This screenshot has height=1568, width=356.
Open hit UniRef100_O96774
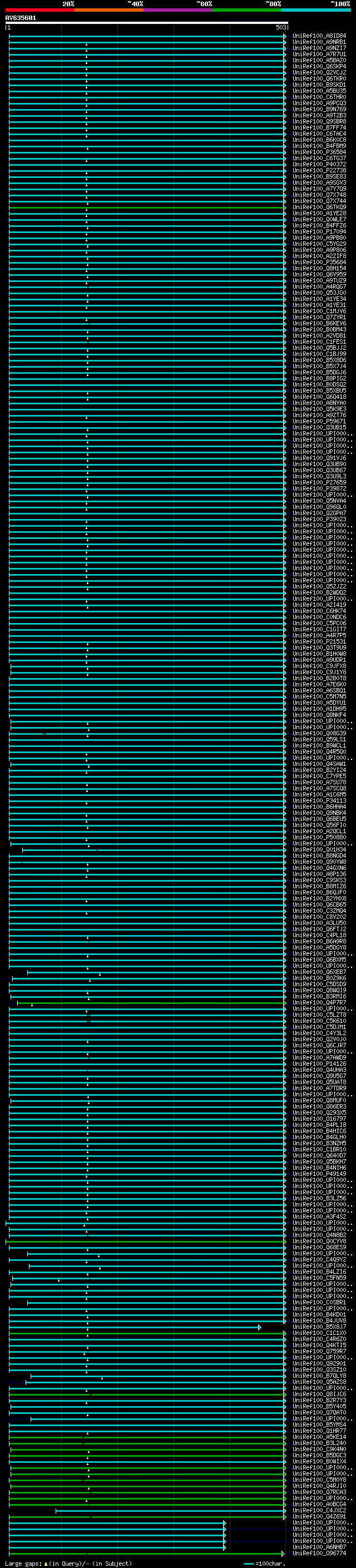(319, 1553)
